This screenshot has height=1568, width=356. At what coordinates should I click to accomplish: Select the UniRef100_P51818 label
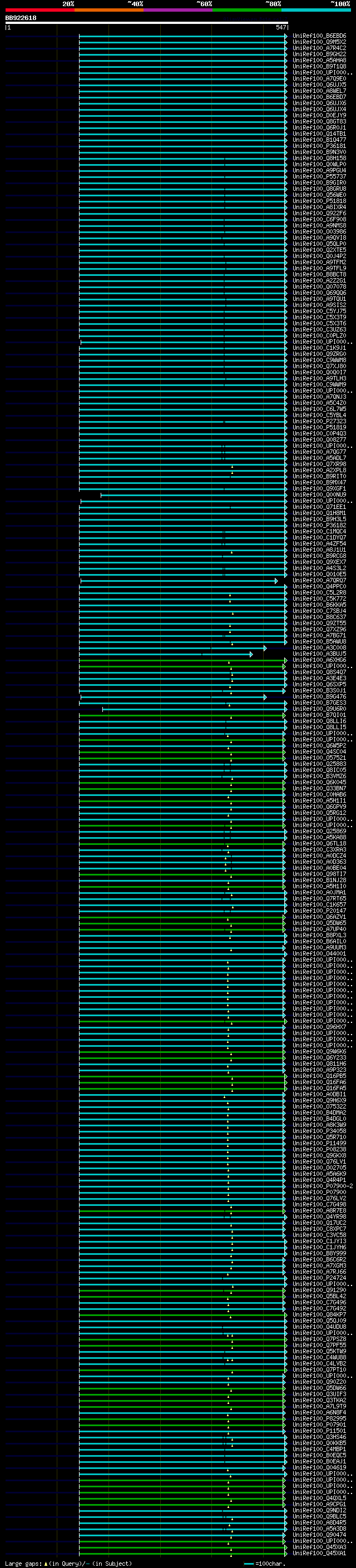pyautogui.click(x=319, y=201)
